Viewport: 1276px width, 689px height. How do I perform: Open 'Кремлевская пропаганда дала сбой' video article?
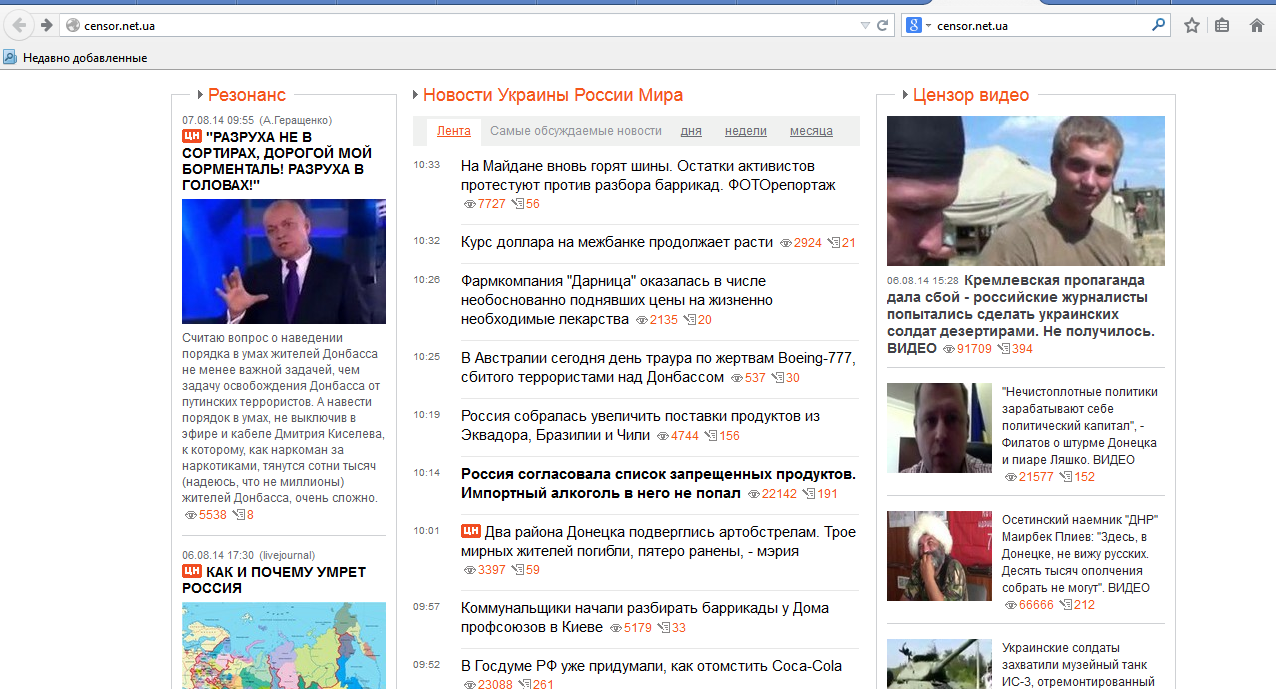tap(1021, 314)
